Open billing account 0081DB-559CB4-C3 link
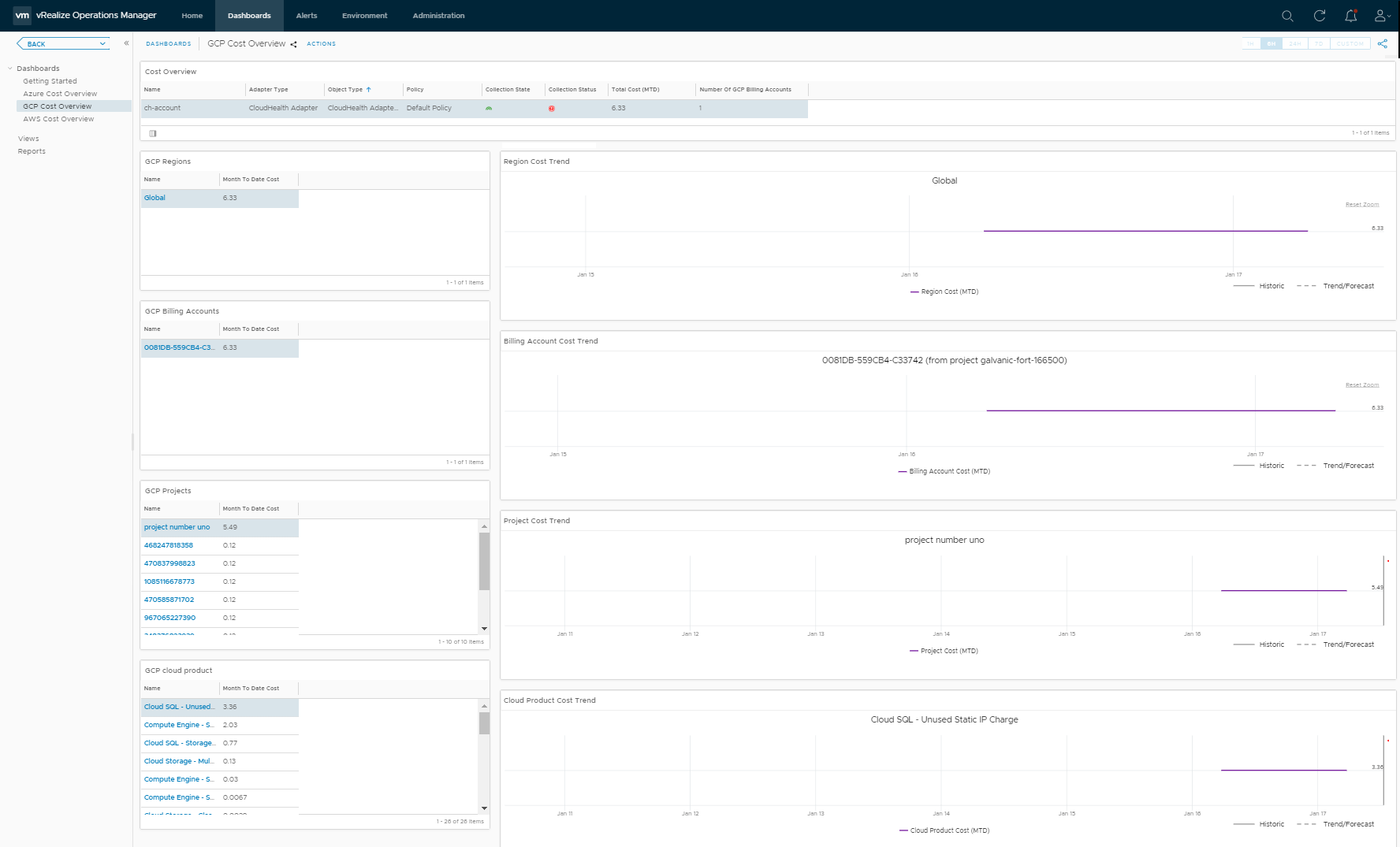This screenshot has width=1400, height=847. pyautogui.click(x=179, y=347)
